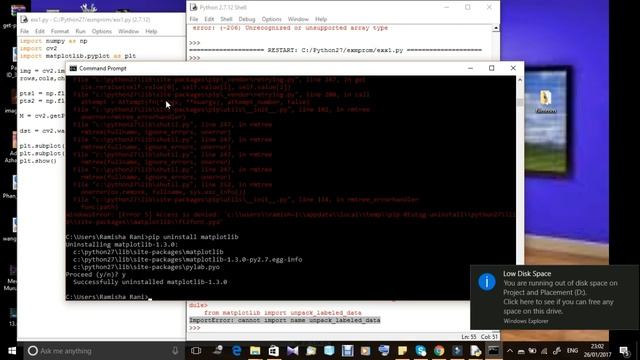The image size is (640, 360).
Task: Open the File menu in the exx1.py editor
Action: tap(24, 31)
